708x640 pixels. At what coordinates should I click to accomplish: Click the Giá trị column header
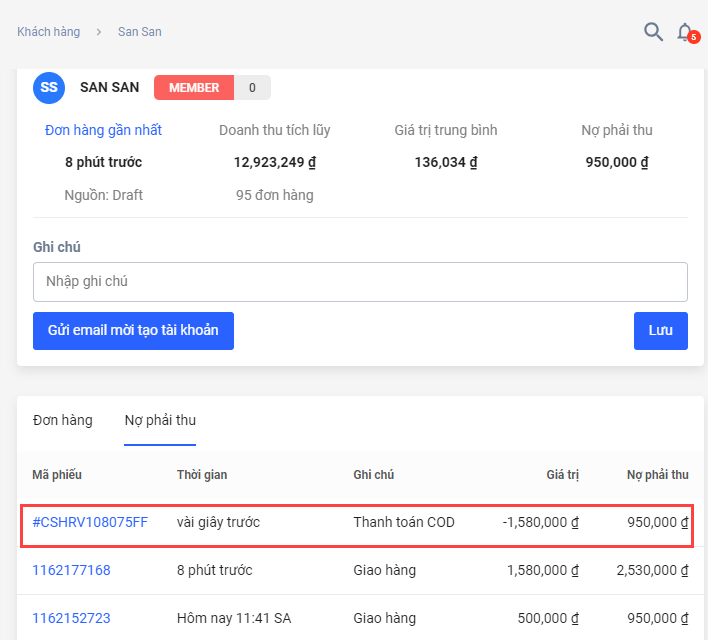click(x=562, y=475)
